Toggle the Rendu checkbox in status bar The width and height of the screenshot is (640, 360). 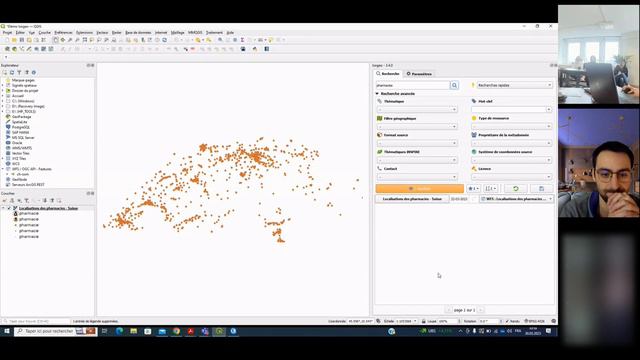point(507,321)
